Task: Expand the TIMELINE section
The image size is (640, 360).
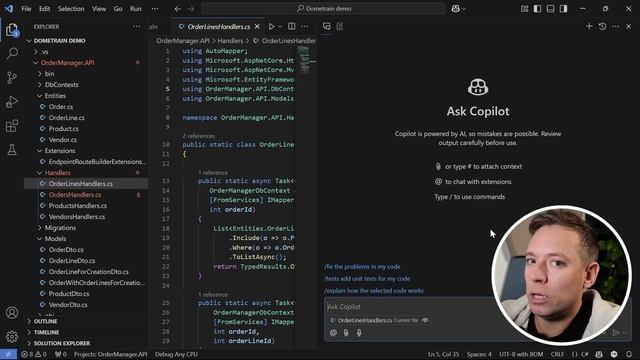Action: [43, 333]
